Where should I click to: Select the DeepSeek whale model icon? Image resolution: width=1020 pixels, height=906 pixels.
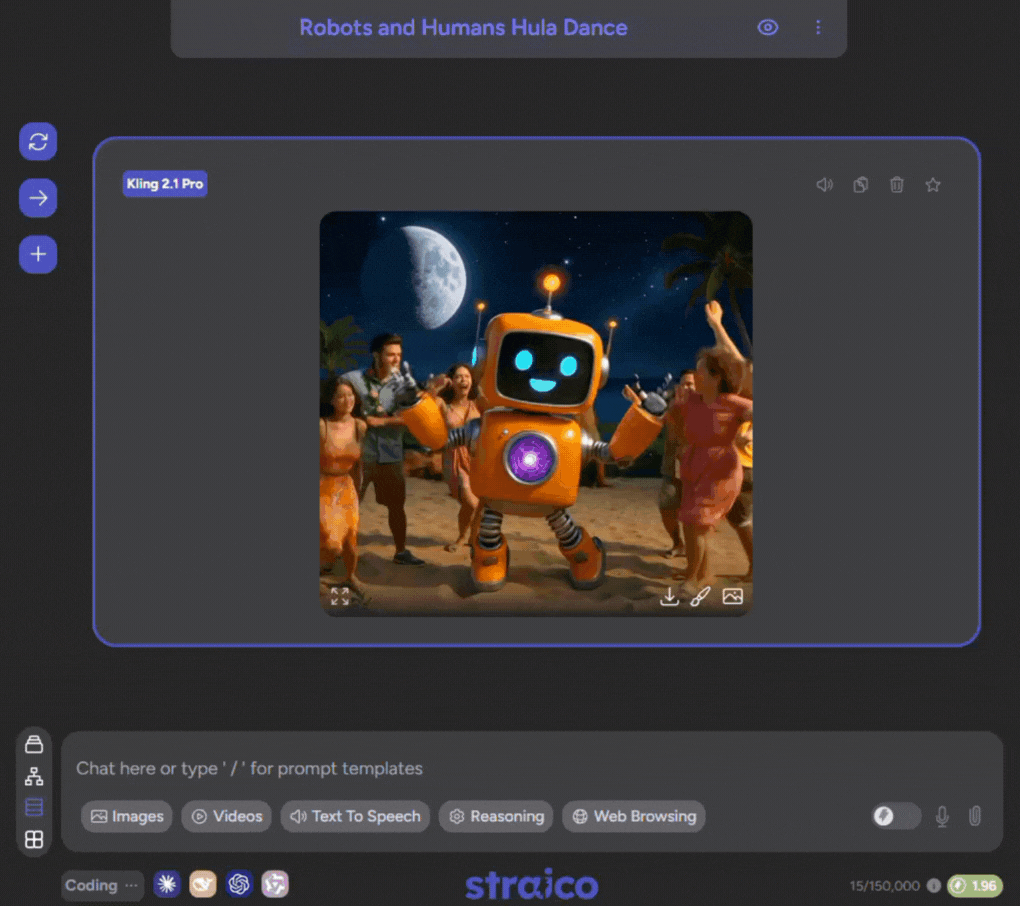[203, 884]
